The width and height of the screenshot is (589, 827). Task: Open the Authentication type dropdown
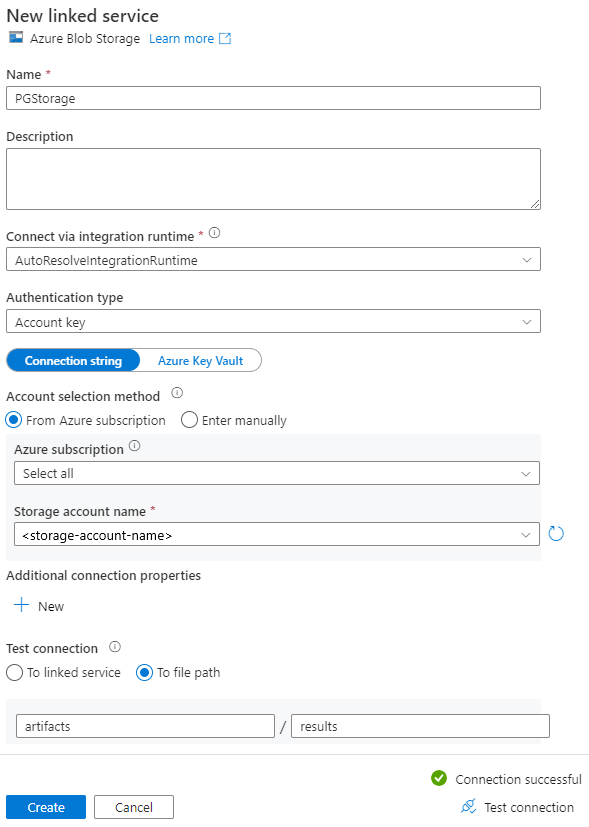(x=273, y=321)
